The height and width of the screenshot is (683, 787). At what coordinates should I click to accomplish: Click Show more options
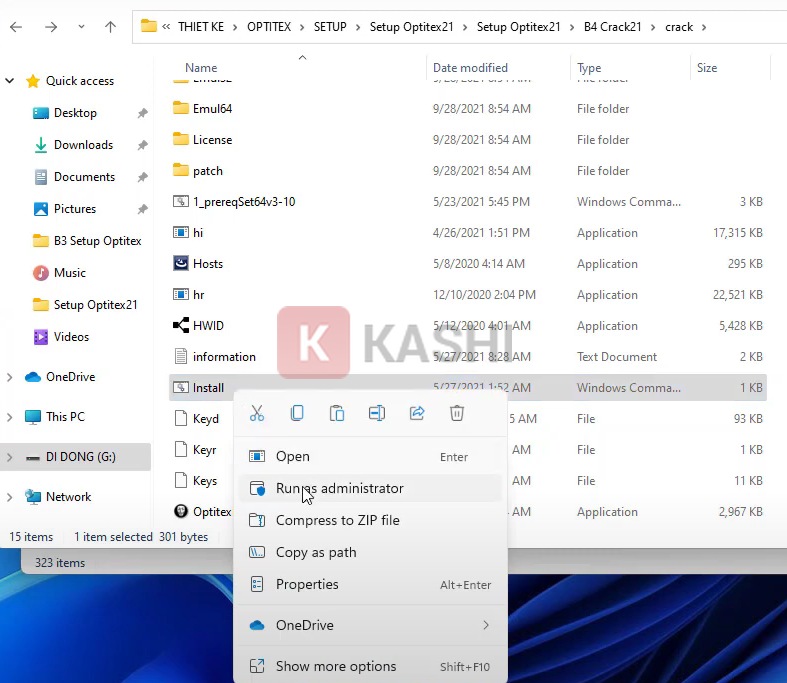(370, 666)
